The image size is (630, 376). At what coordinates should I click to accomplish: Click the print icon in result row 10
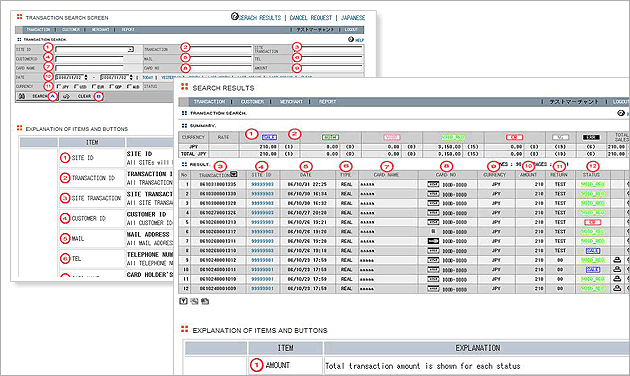pyautogui.click(x=617, y=270)
